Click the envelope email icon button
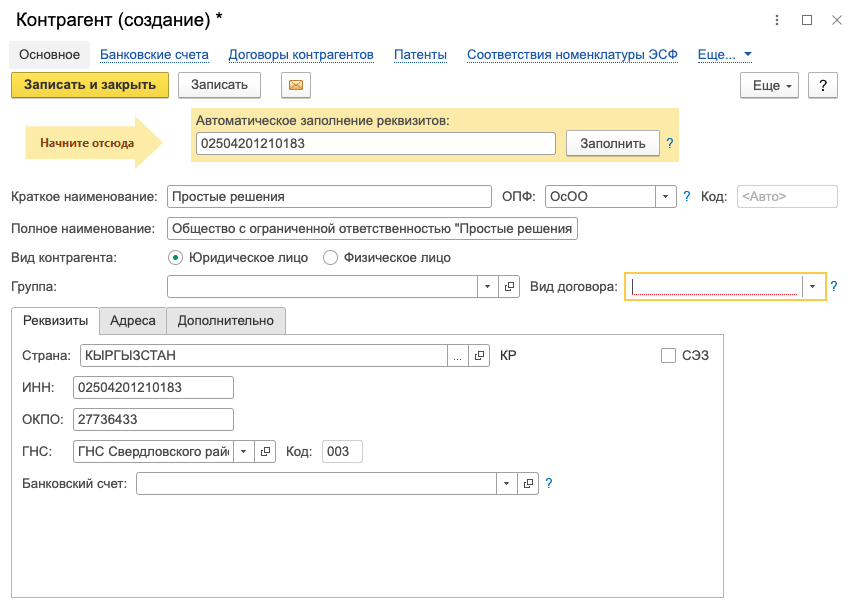856x609 pixels. click(296, 85)
